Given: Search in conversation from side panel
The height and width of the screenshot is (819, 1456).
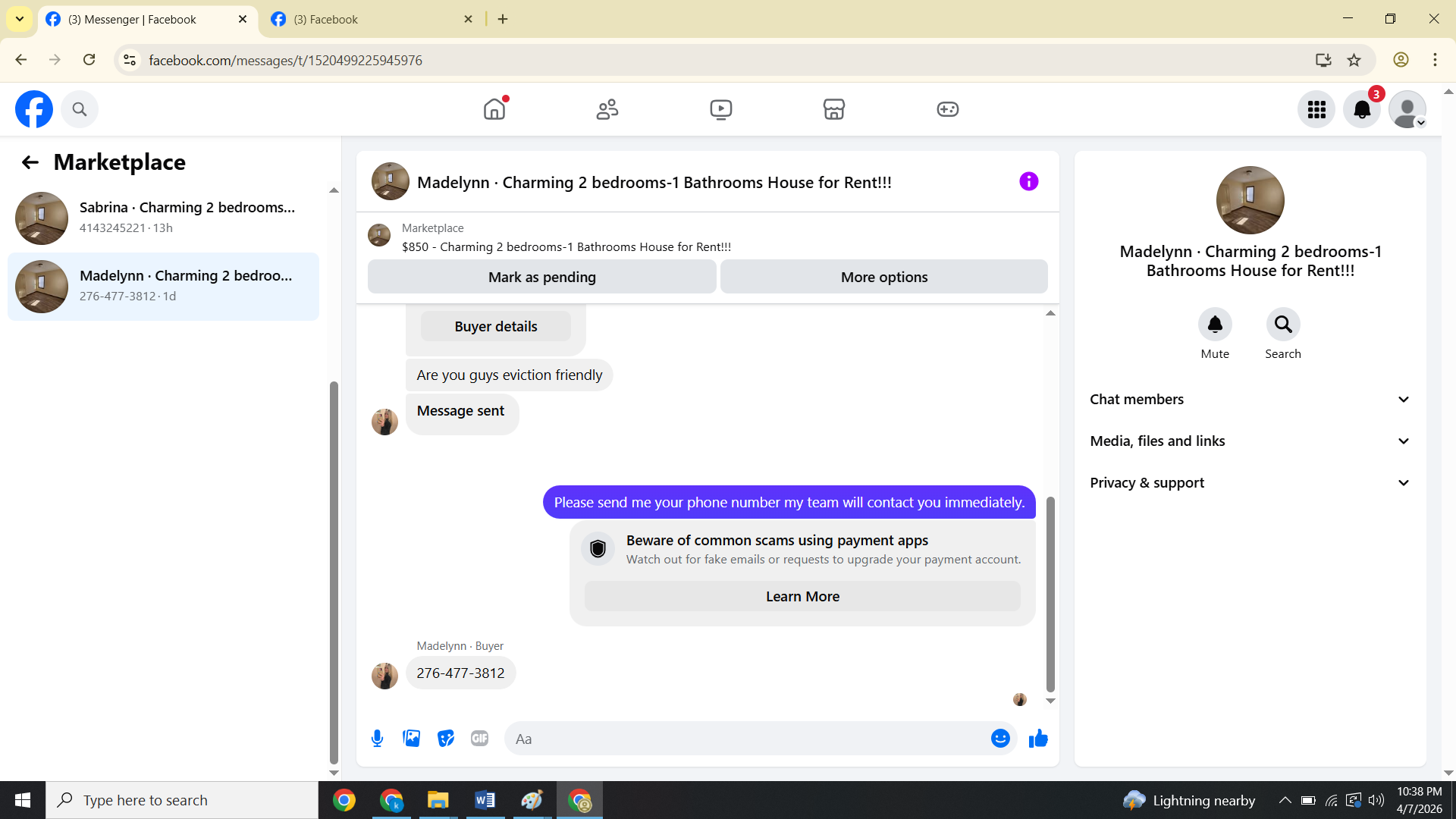Looking at the screenshot, I should pyautogui.click(x=1282, y=325).
